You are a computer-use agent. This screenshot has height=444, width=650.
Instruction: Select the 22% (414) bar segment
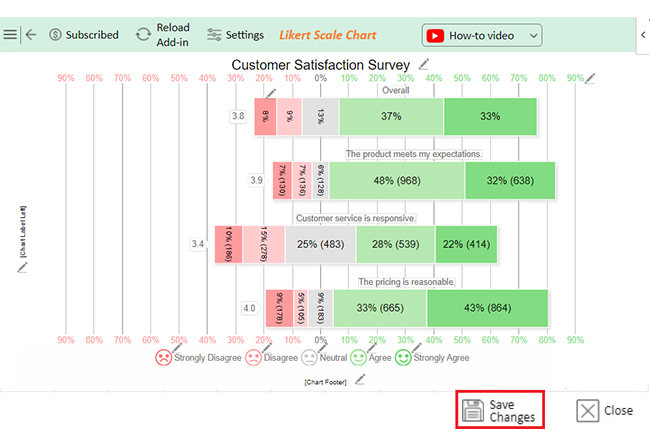tap(466, 244)
